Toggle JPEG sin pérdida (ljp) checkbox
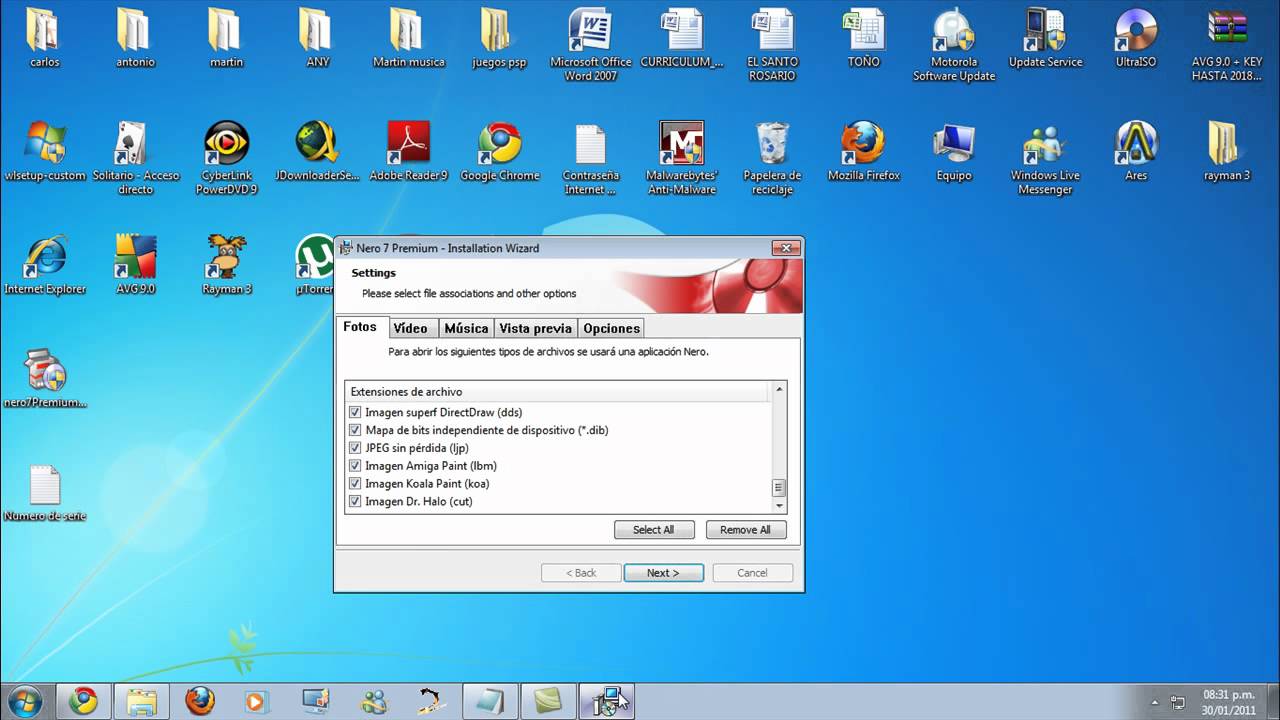 [x=355, y=448]
